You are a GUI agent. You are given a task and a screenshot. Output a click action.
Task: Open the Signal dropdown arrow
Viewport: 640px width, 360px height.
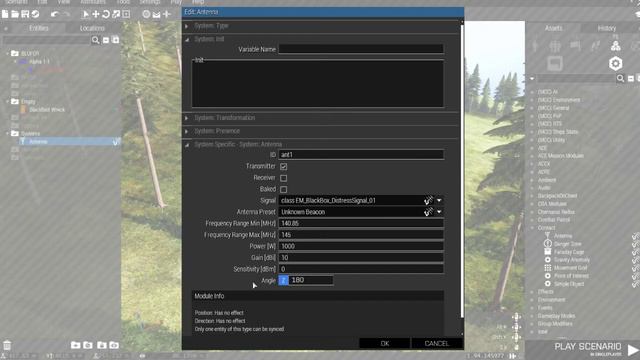point(439,200)
